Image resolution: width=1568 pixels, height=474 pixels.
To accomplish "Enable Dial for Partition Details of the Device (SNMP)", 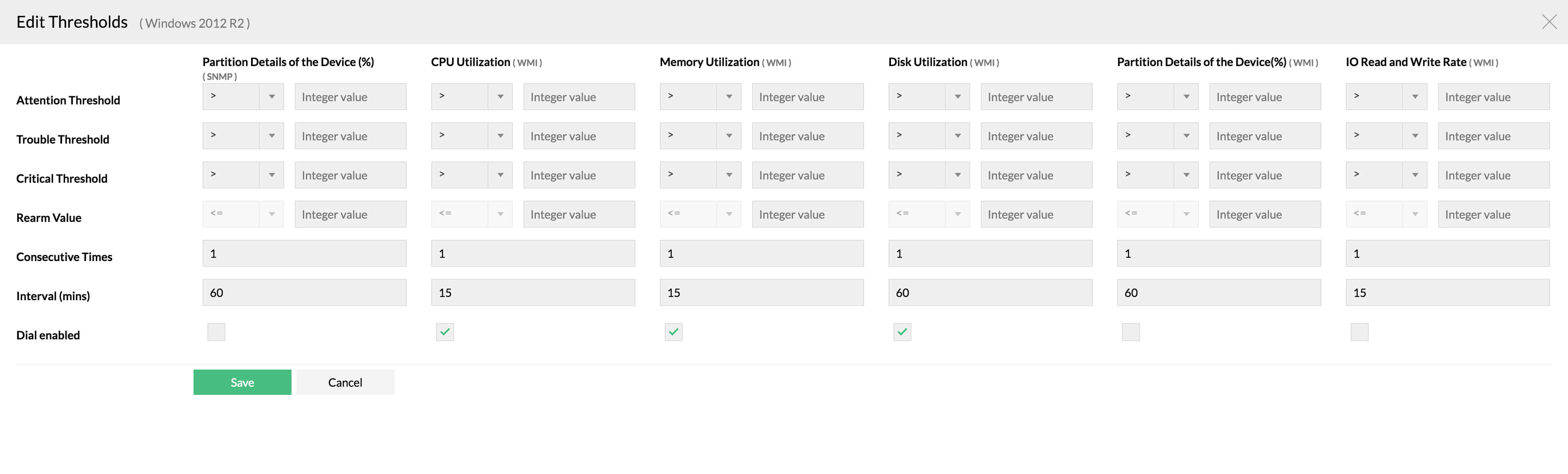I will [x=216, y=332].
